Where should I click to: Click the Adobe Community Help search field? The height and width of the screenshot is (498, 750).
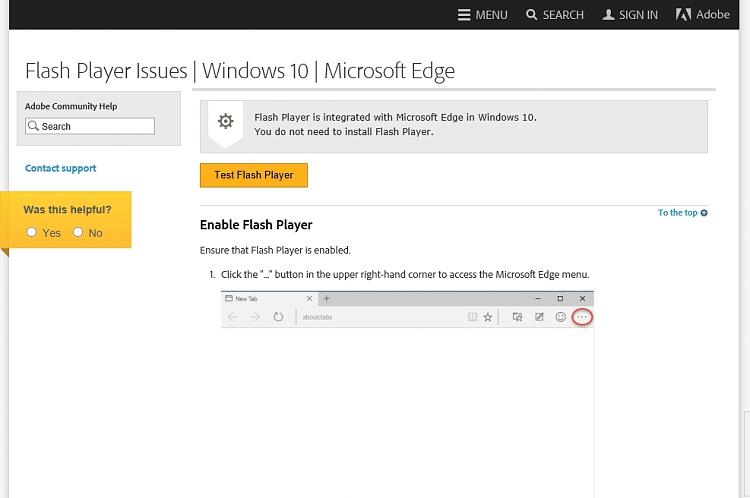point(90,126)
